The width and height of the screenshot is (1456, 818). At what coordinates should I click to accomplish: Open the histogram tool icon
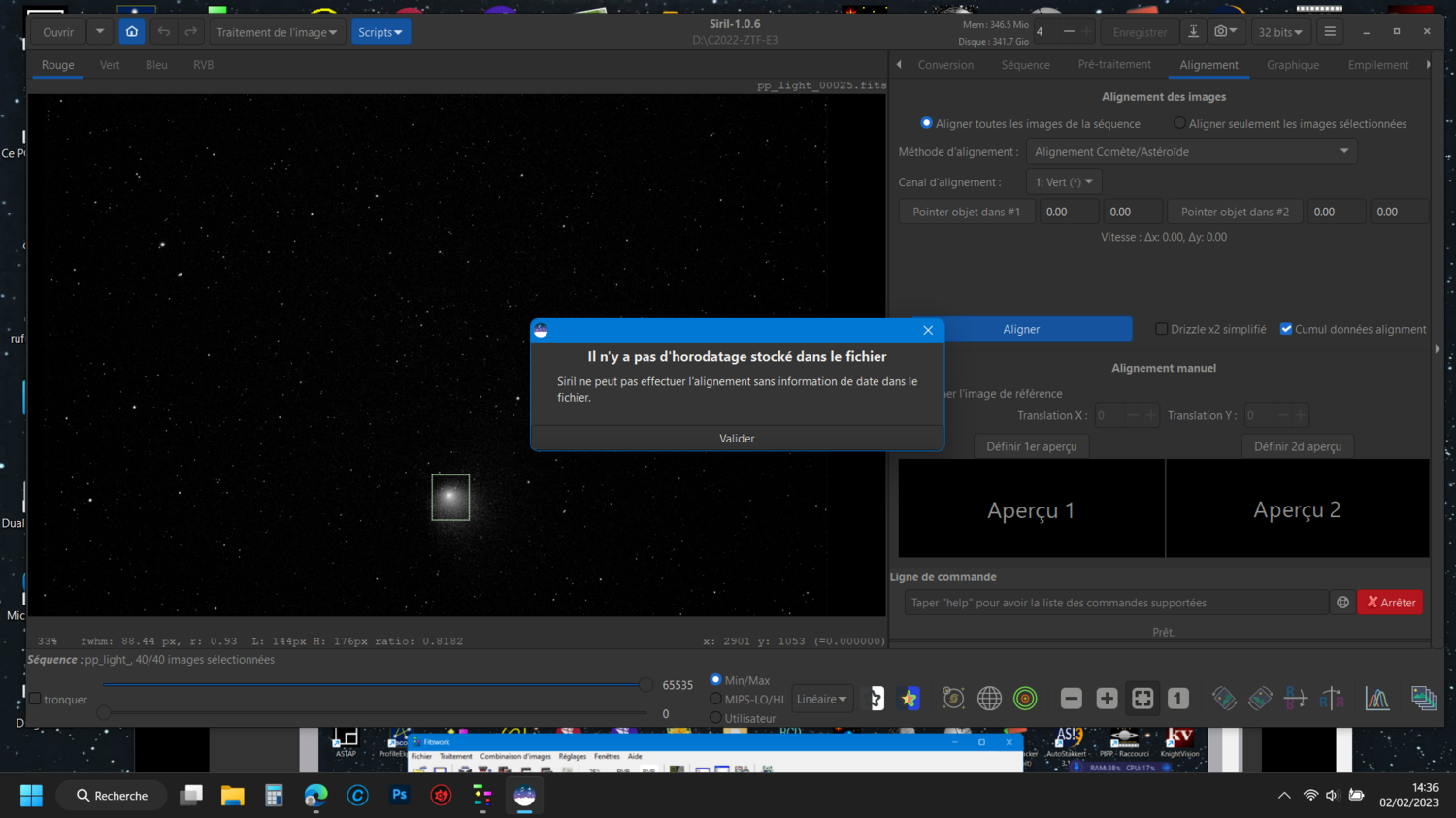click(x=1377, y=699)
